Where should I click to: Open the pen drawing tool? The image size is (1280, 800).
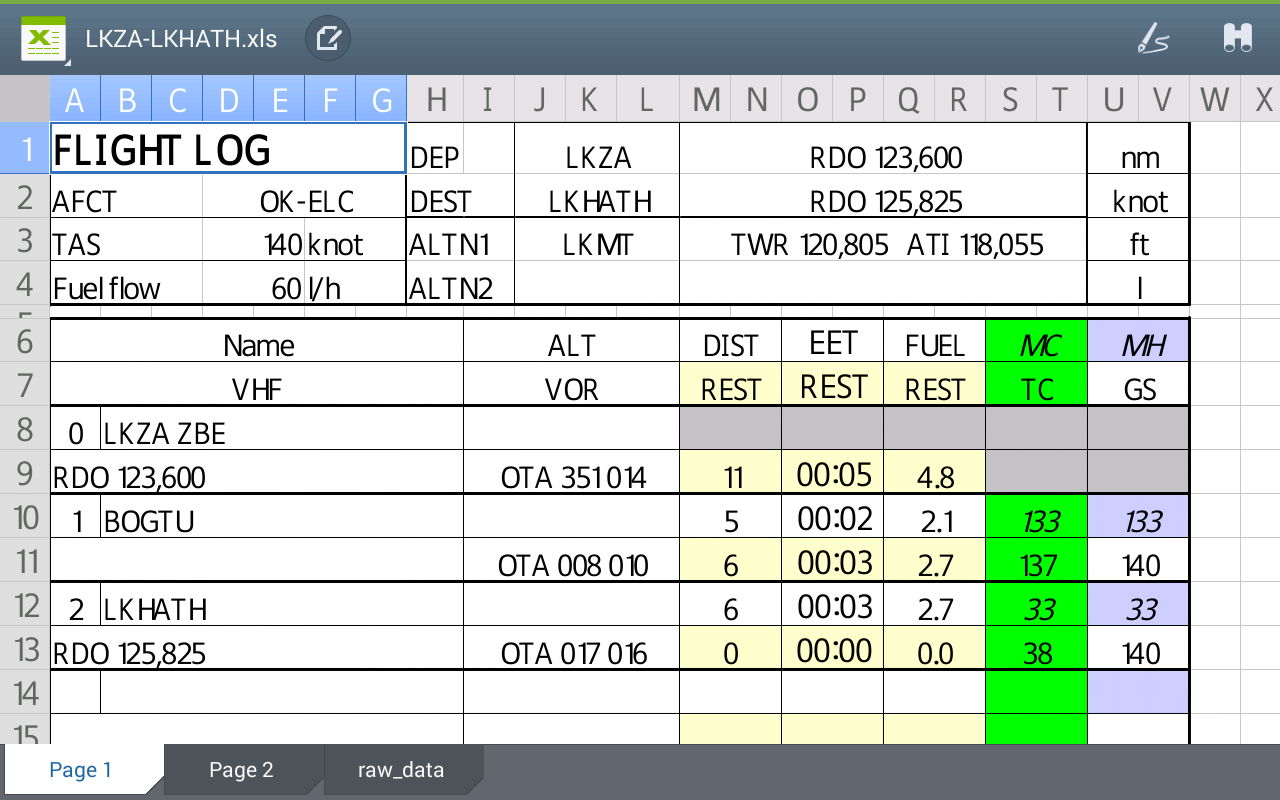tap(1153, 39)
